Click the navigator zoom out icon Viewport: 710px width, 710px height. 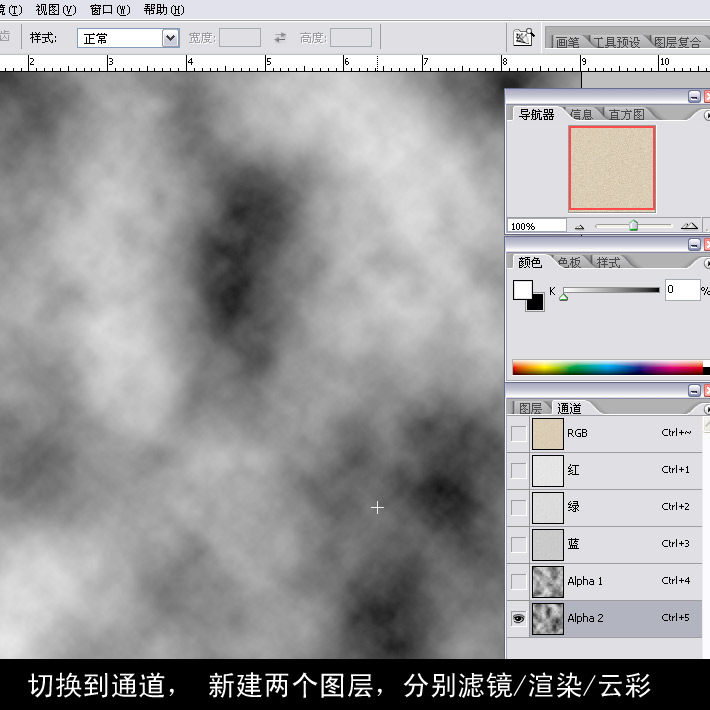point(579,226)
